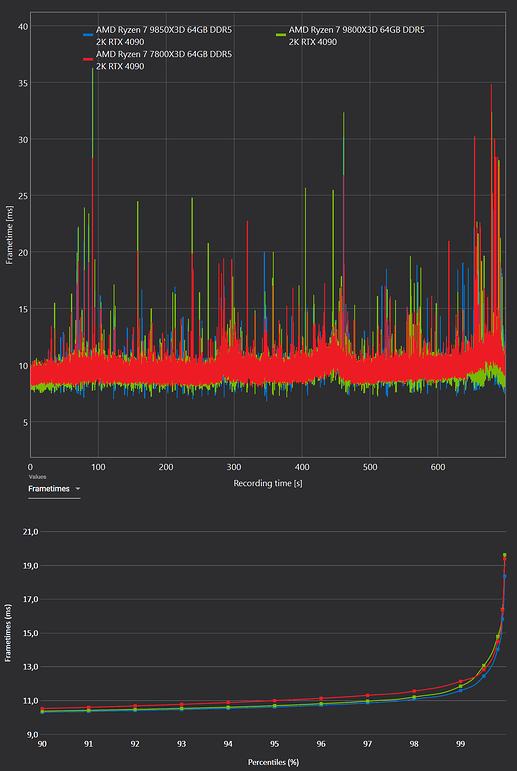Image resolution: width=517 pixels, height=771 pixels.
Task: Click the 'Frametimes (ms)' percentile axis label
Action: 8,633
